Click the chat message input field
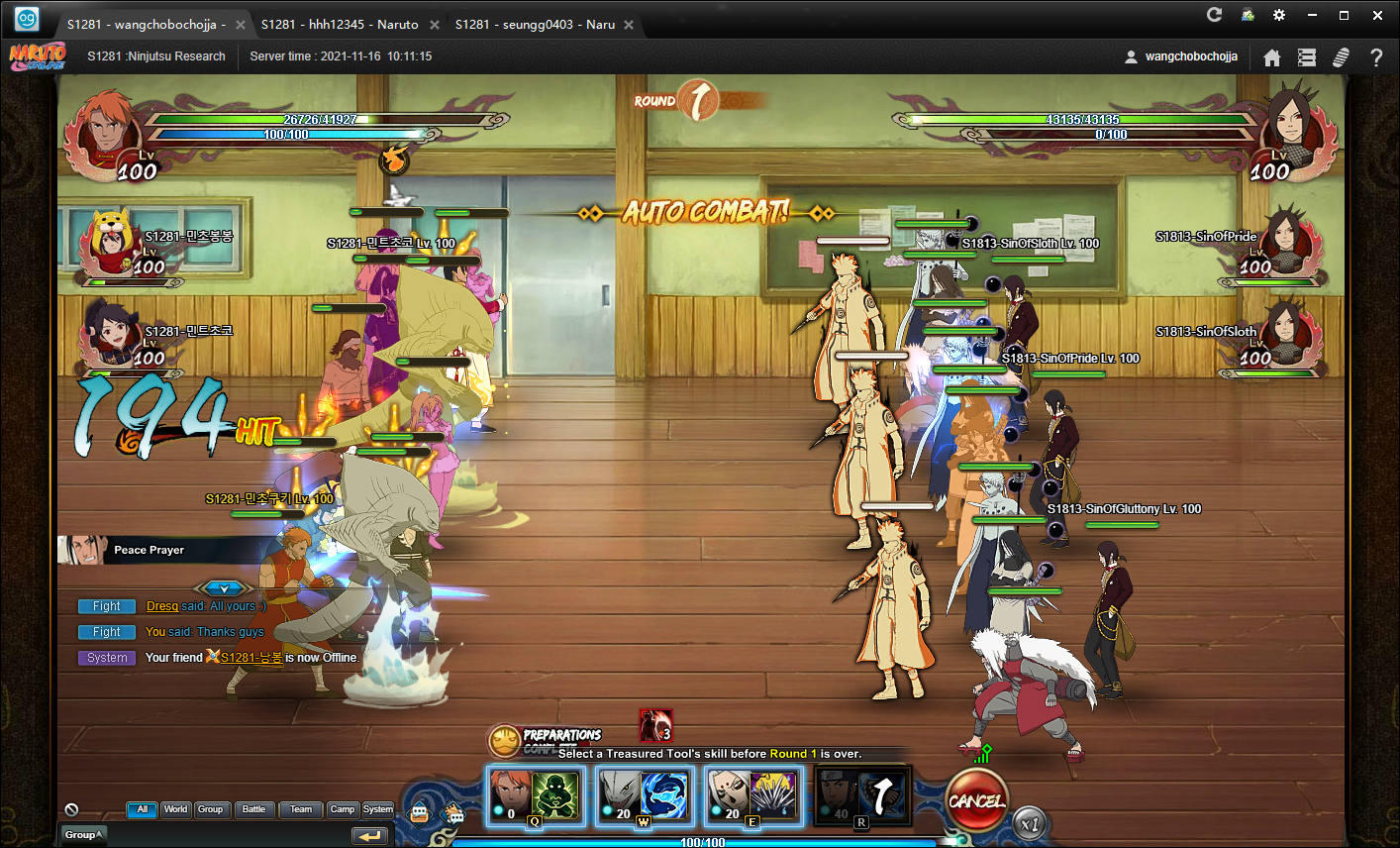This screenshot has height=848, width=1400. [228, 835]
